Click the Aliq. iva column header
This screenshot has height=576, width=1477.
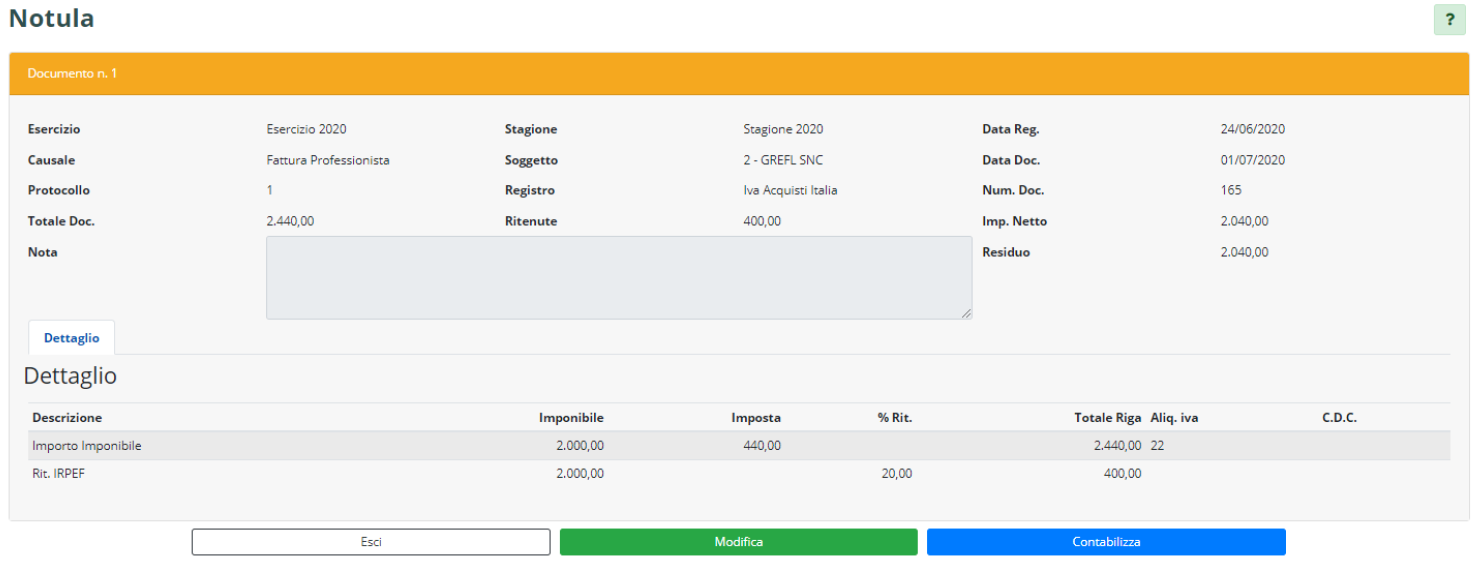pyautogui.click(x=1174, y=418)
